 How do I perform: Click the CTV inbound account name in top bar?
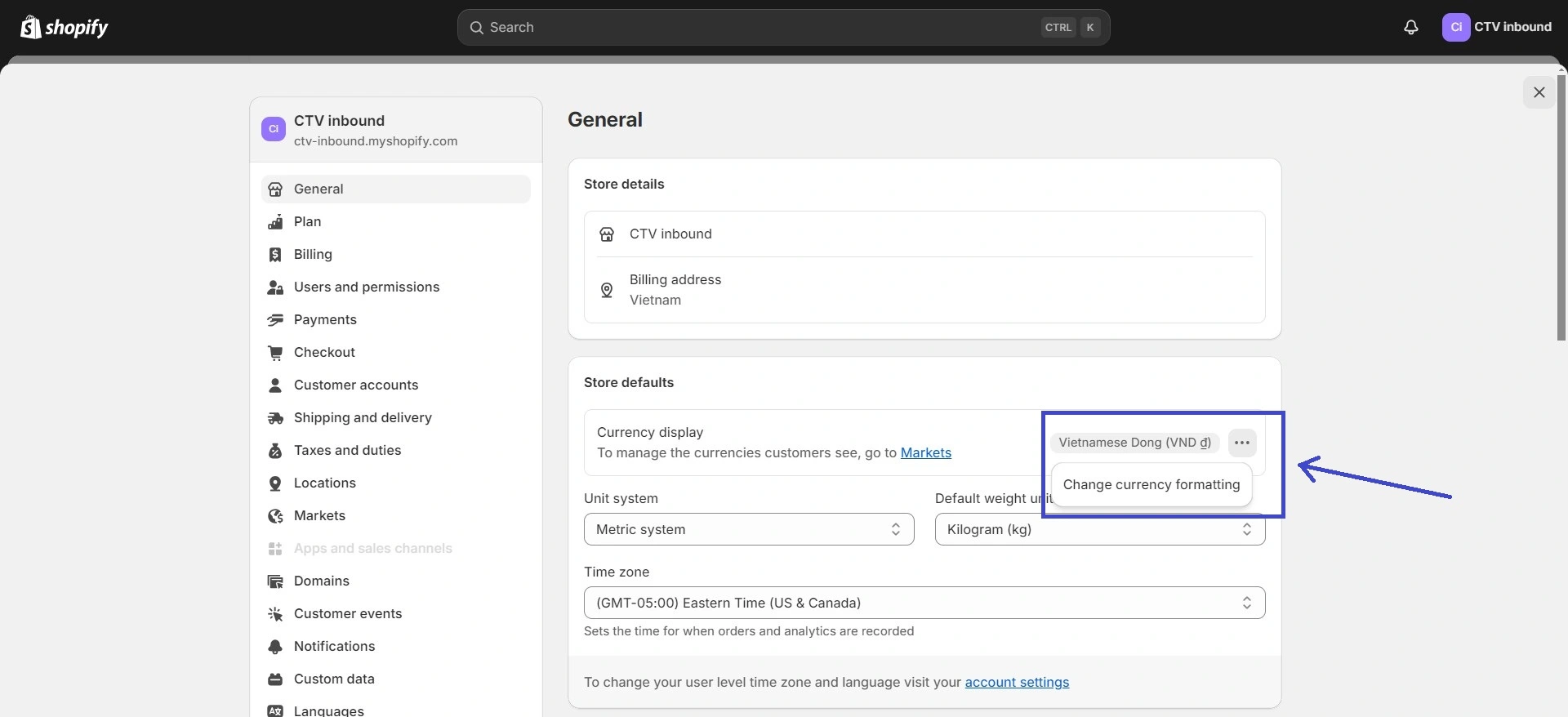pyautogui.click(x=1512, y=27)
